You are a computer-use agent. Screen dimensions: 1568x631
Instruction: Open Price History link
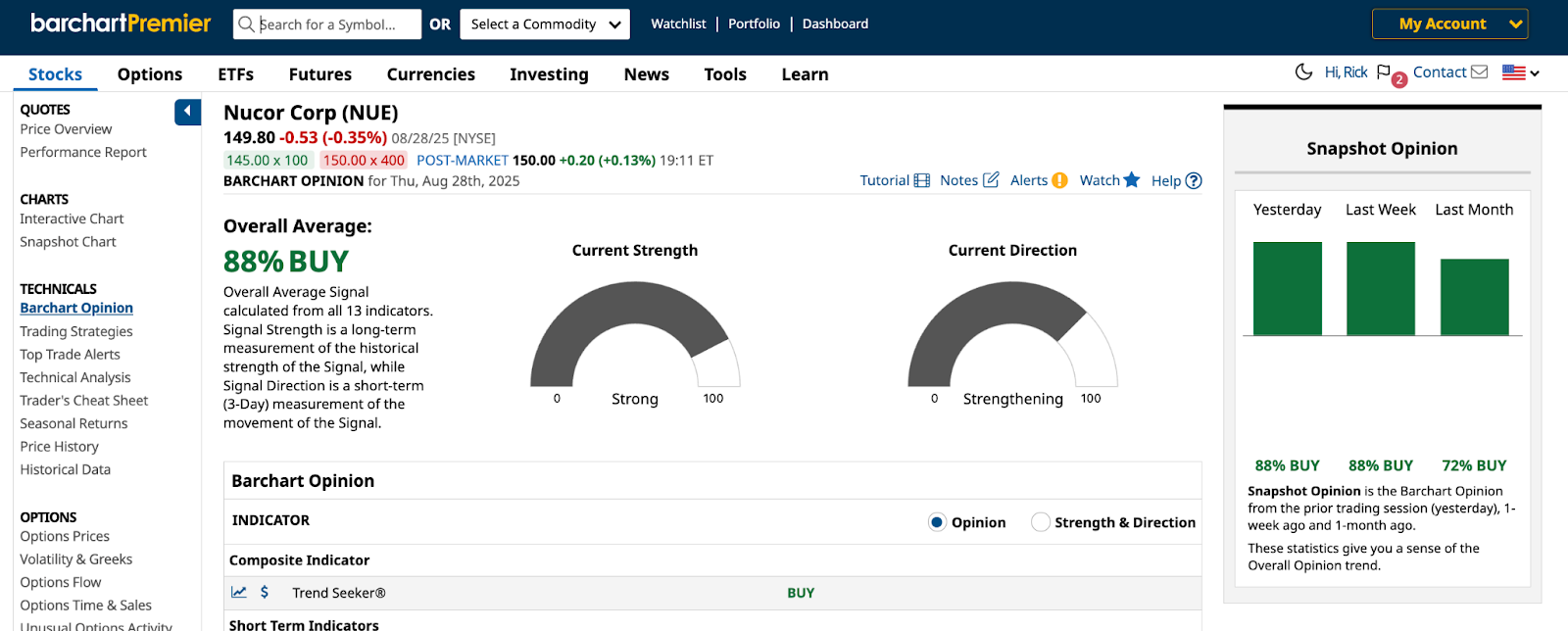pyautogui.click(x=59, y=447)
